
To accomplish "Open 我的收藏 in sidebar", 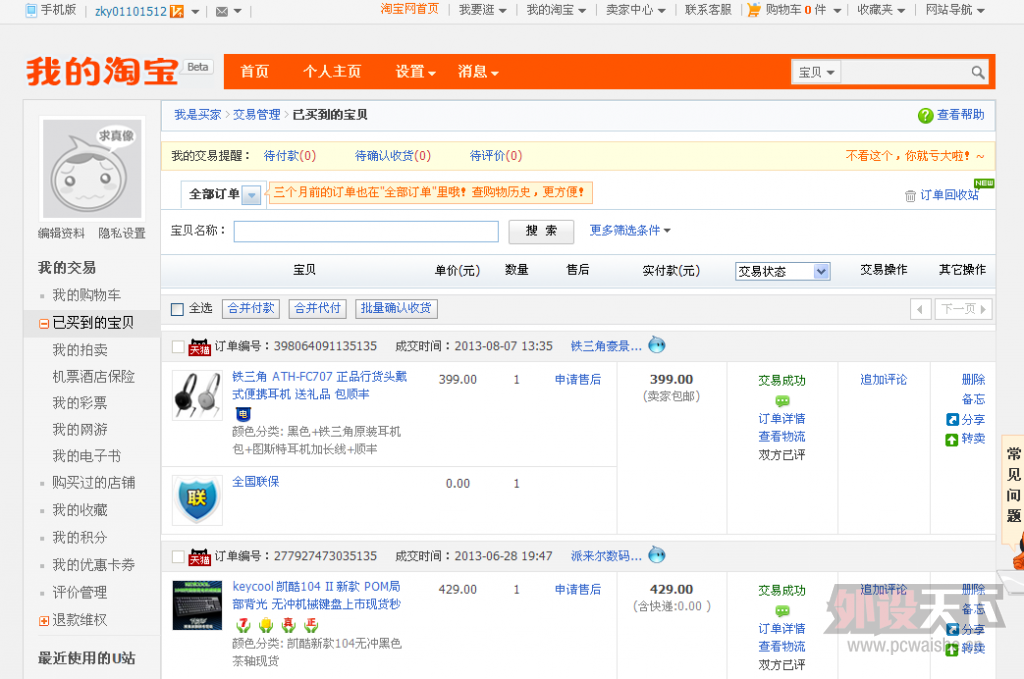I will click(x=80, y=511).
